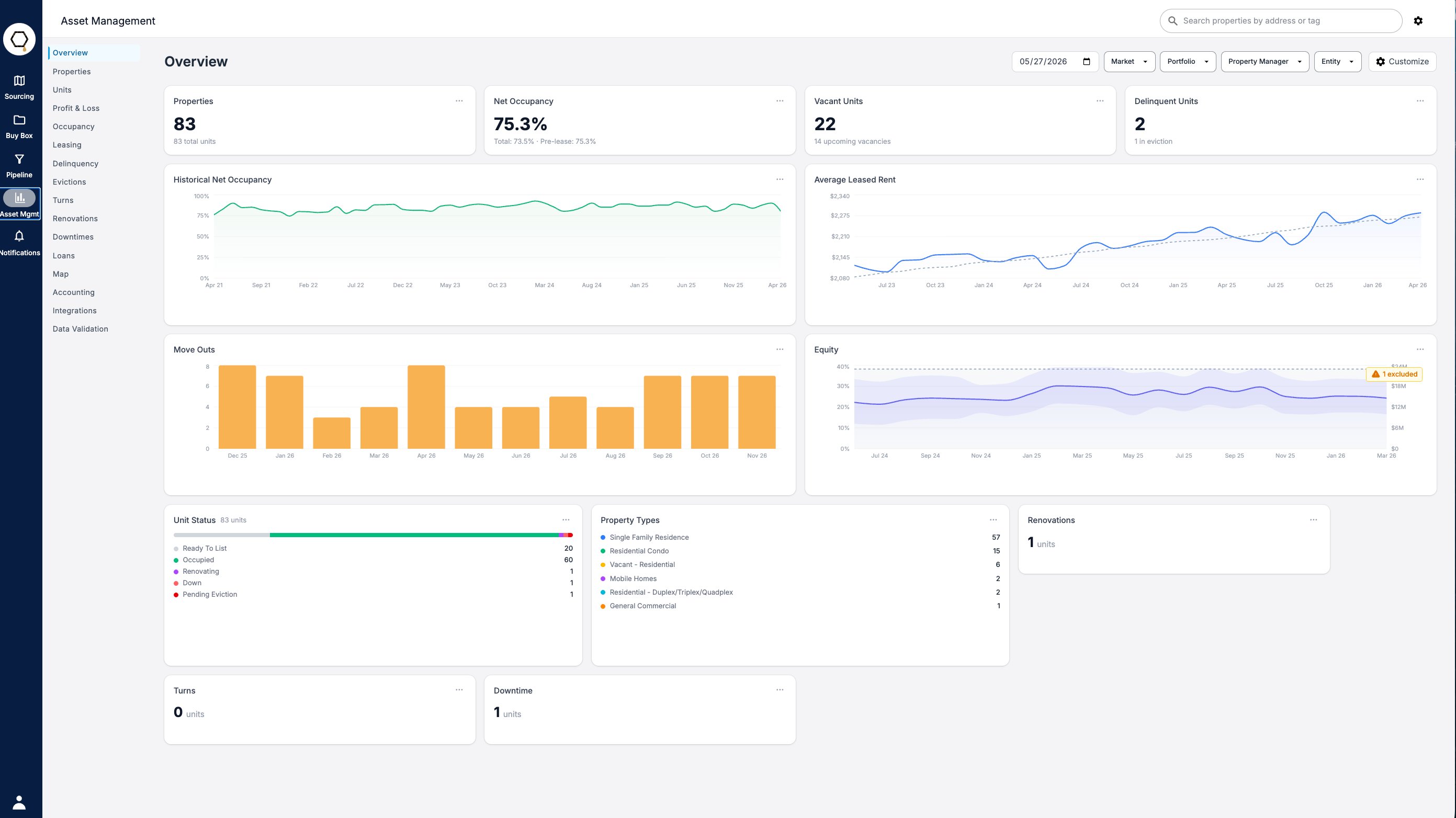This screenshot has width=1456, height=818.
Task: Click search magnifier icon
Action: click(1173, 21)
